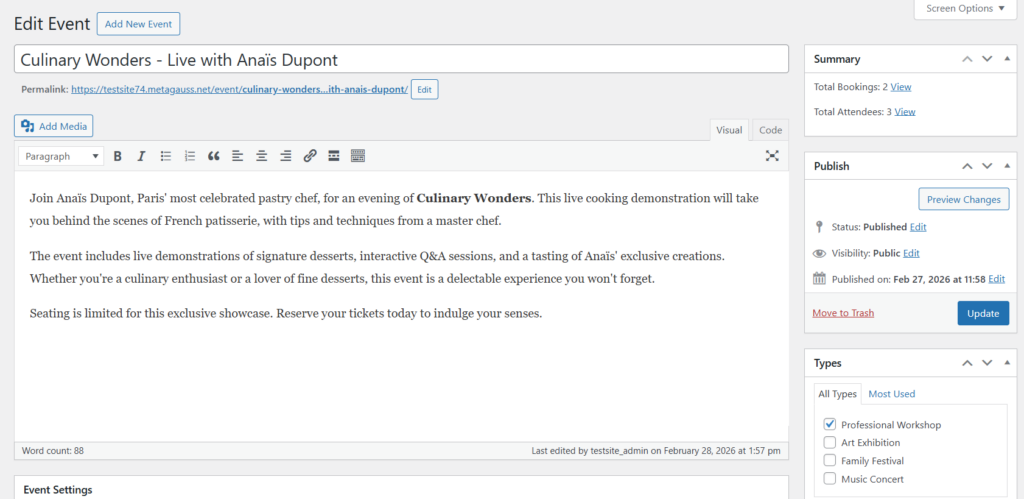Insert a numbered list
Viewport: 1024px width, 499px height.
190,156
